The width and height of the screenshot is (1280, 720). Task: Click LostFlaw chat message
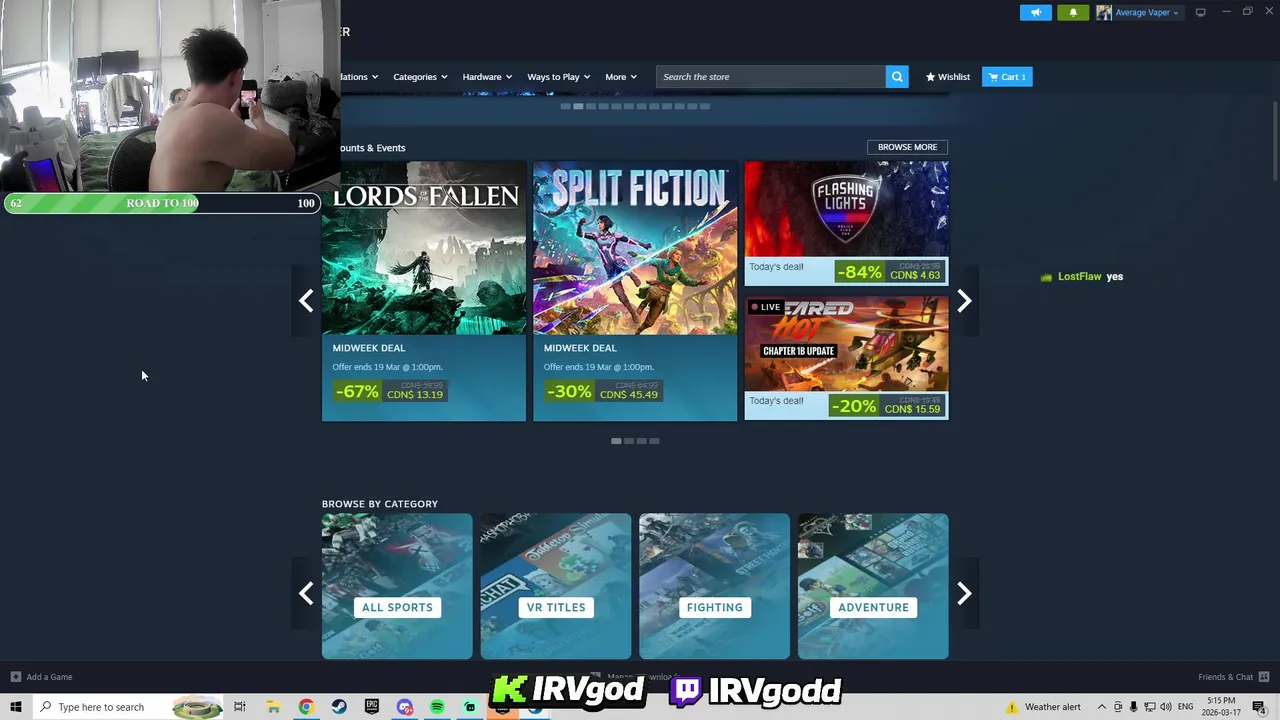coord(1082,277)
